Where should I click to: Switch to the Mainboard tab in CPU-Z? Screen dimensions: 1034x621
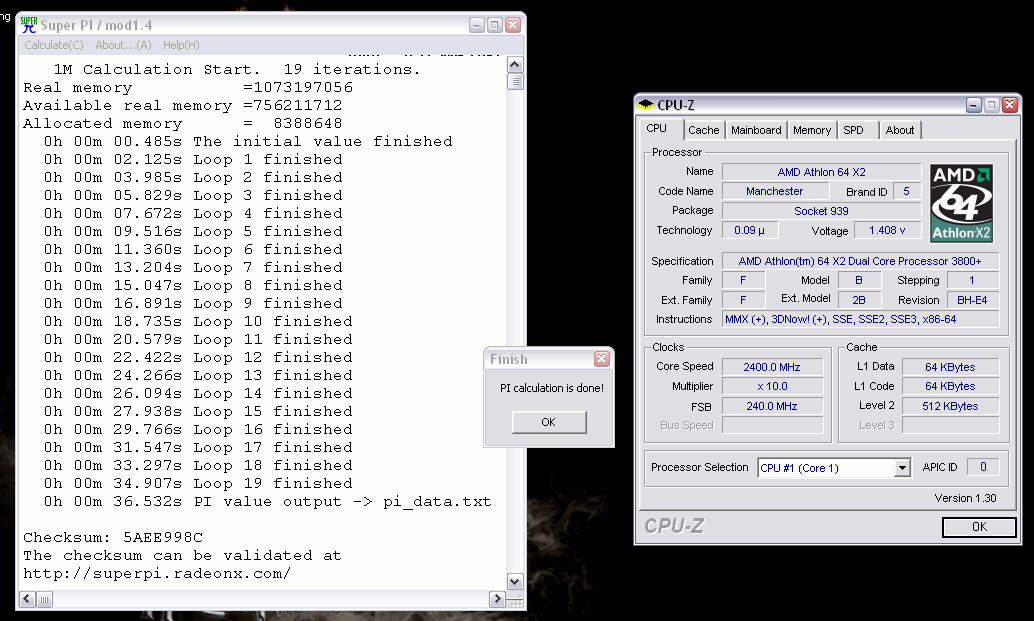click(x=756, y=130)
